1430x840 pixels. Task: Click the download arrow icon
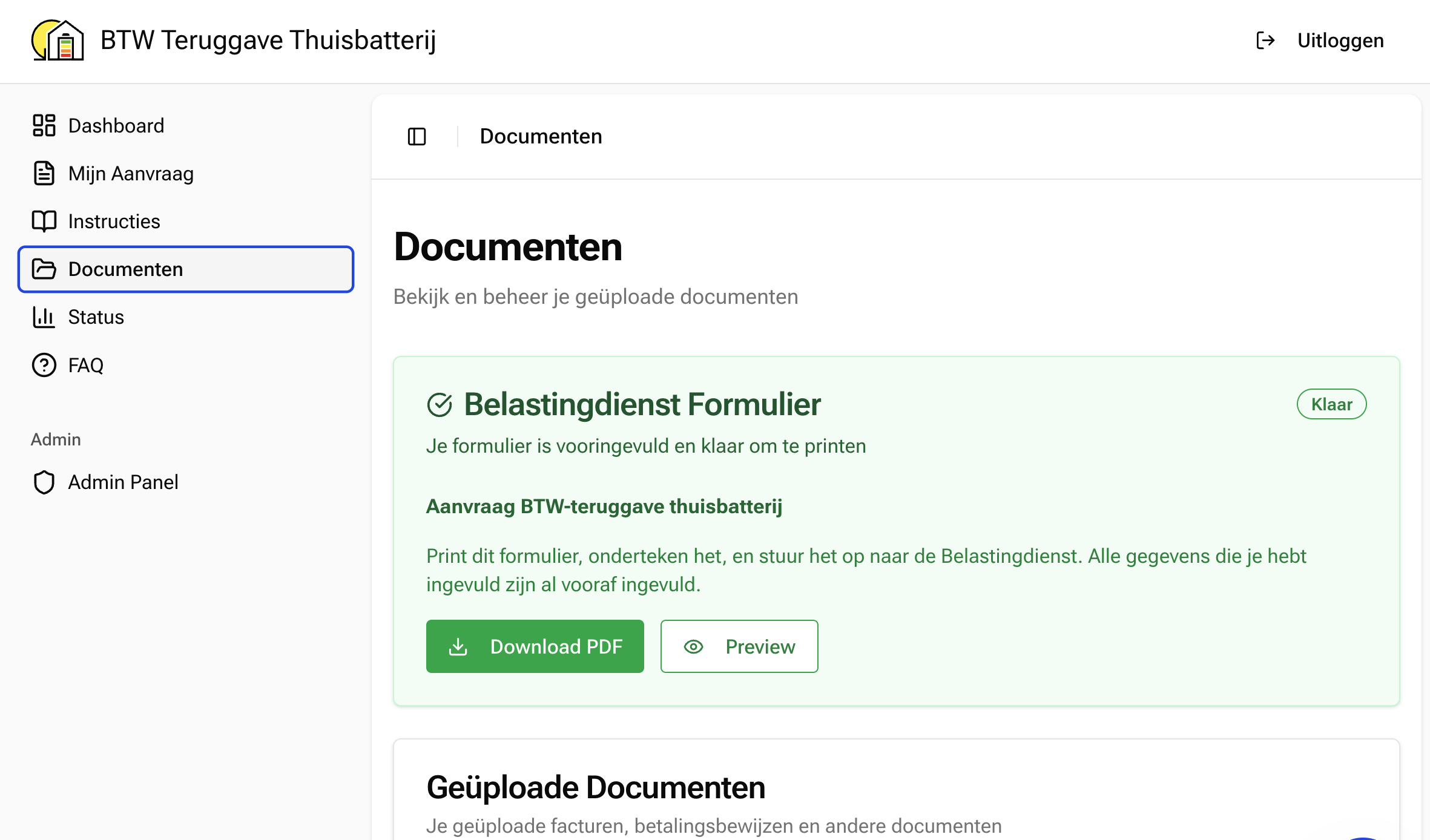458,646
